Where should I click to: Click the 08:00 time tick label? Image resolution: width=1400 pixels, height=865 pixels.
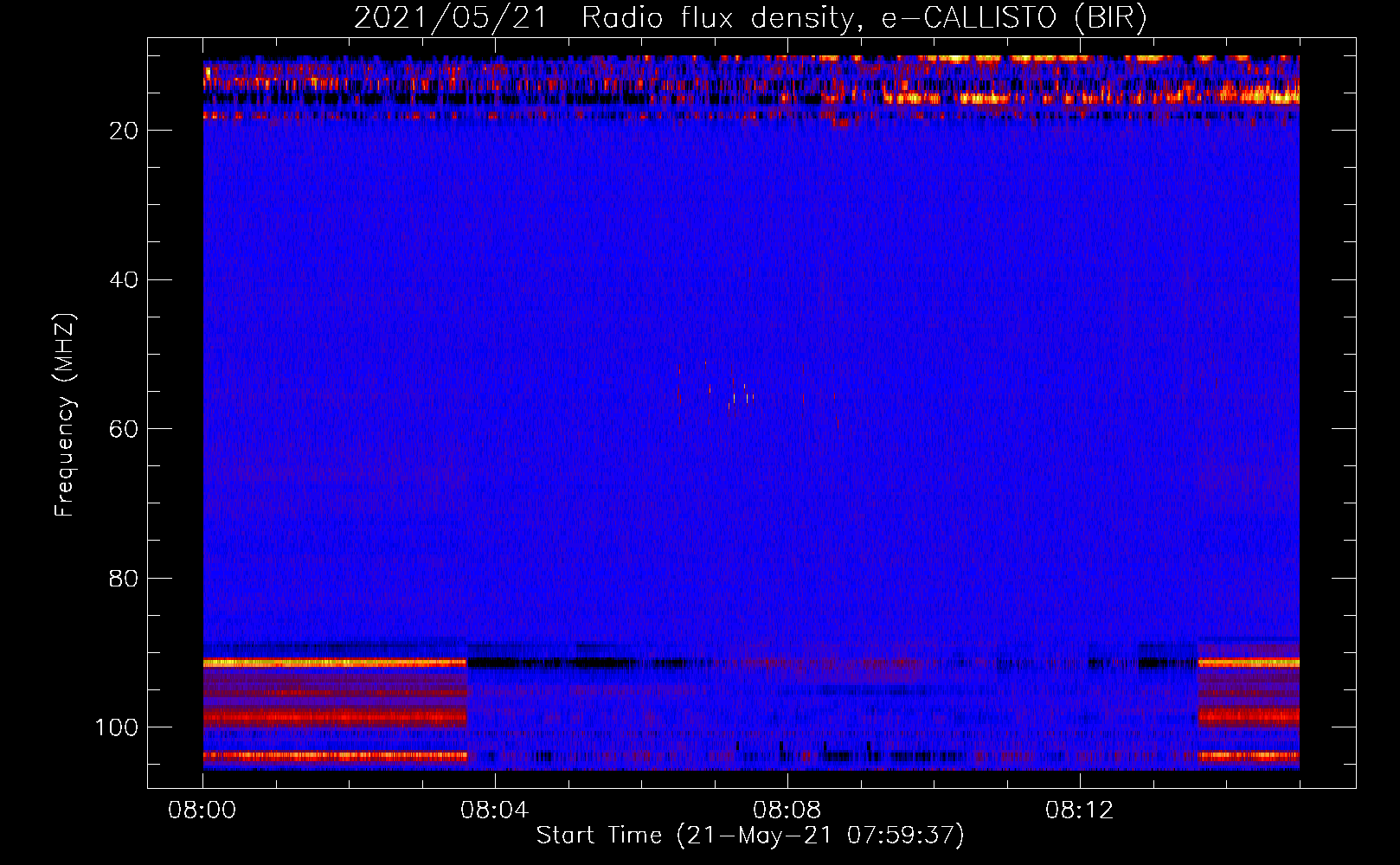pyautogui.click(x=202, y=811)
